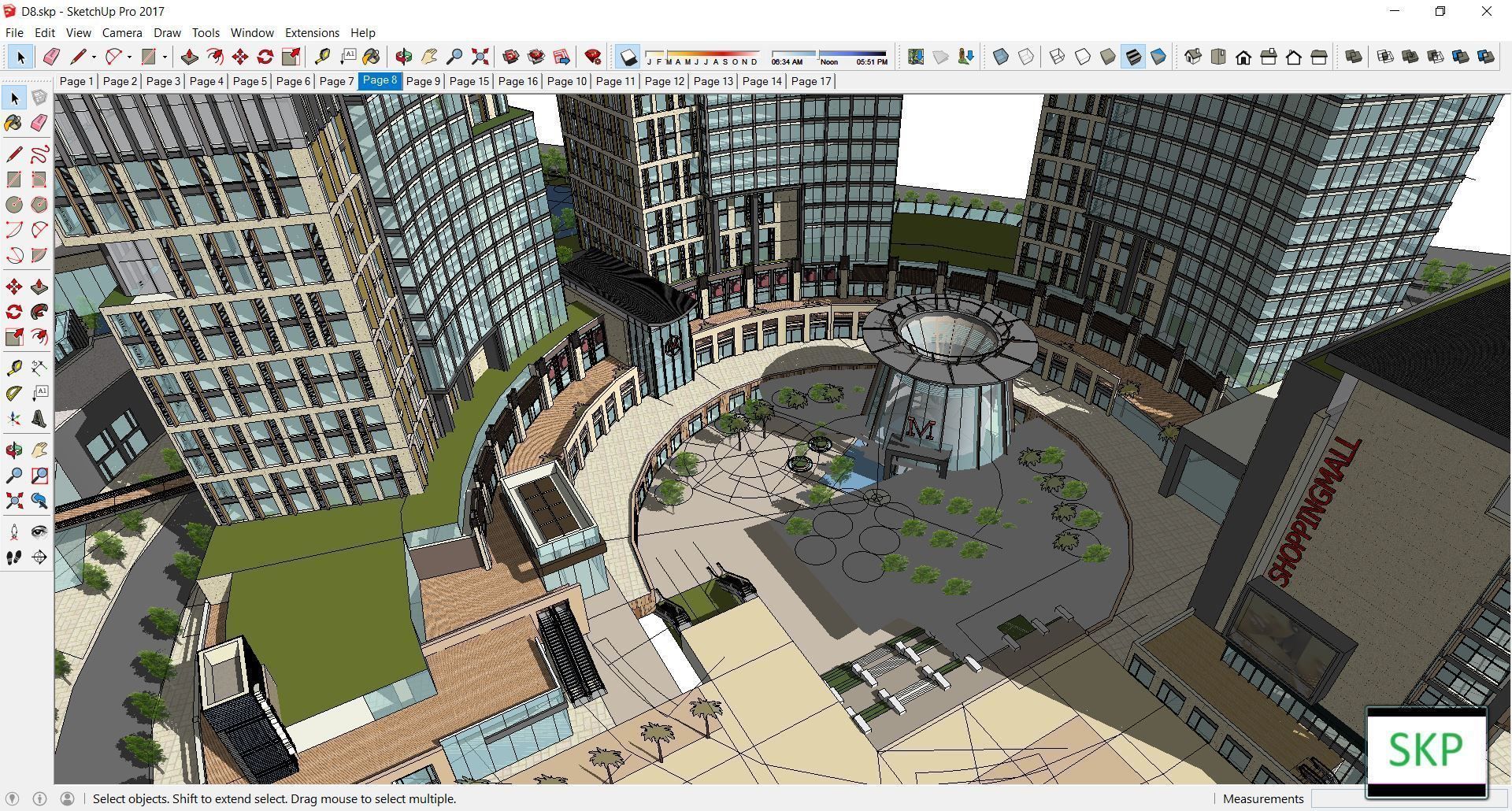Select the Pie tool in left panel
The image size is (1512, 811).
pos(39,254)
